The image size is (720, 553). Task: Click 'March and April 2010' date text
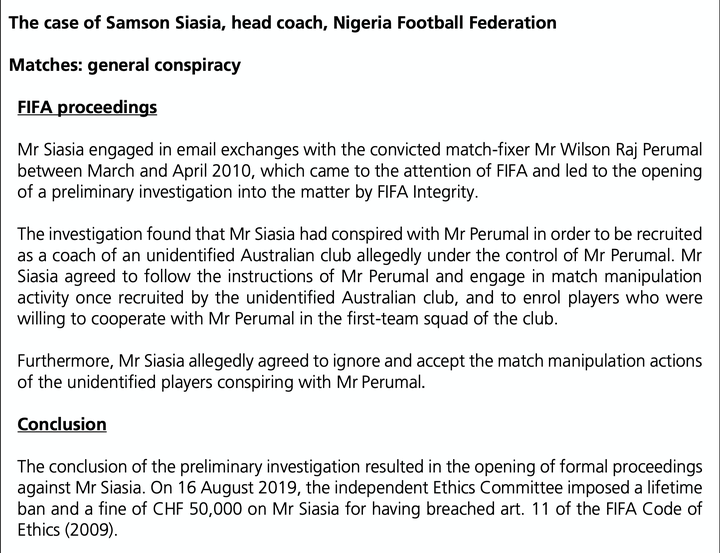pos(170,171)
